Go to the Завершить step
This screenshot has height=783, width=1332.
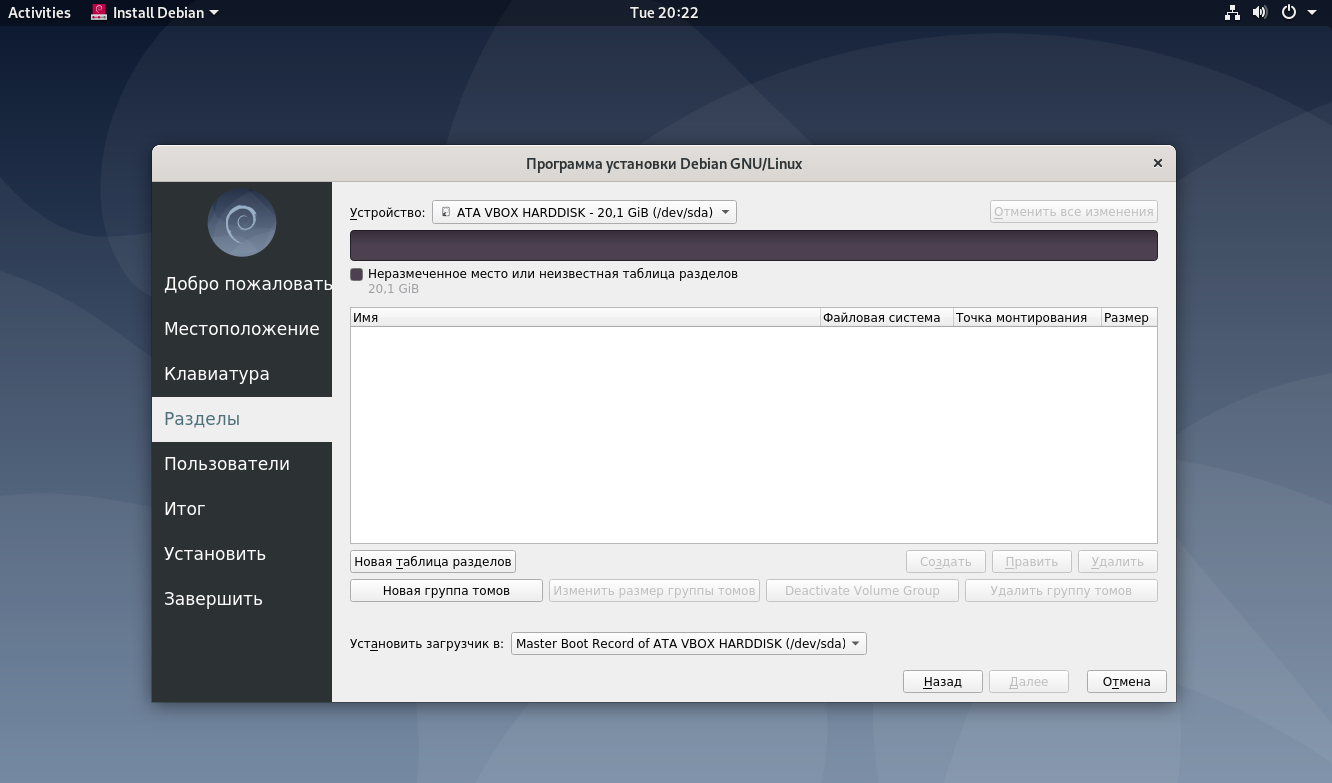pos(242,599)
